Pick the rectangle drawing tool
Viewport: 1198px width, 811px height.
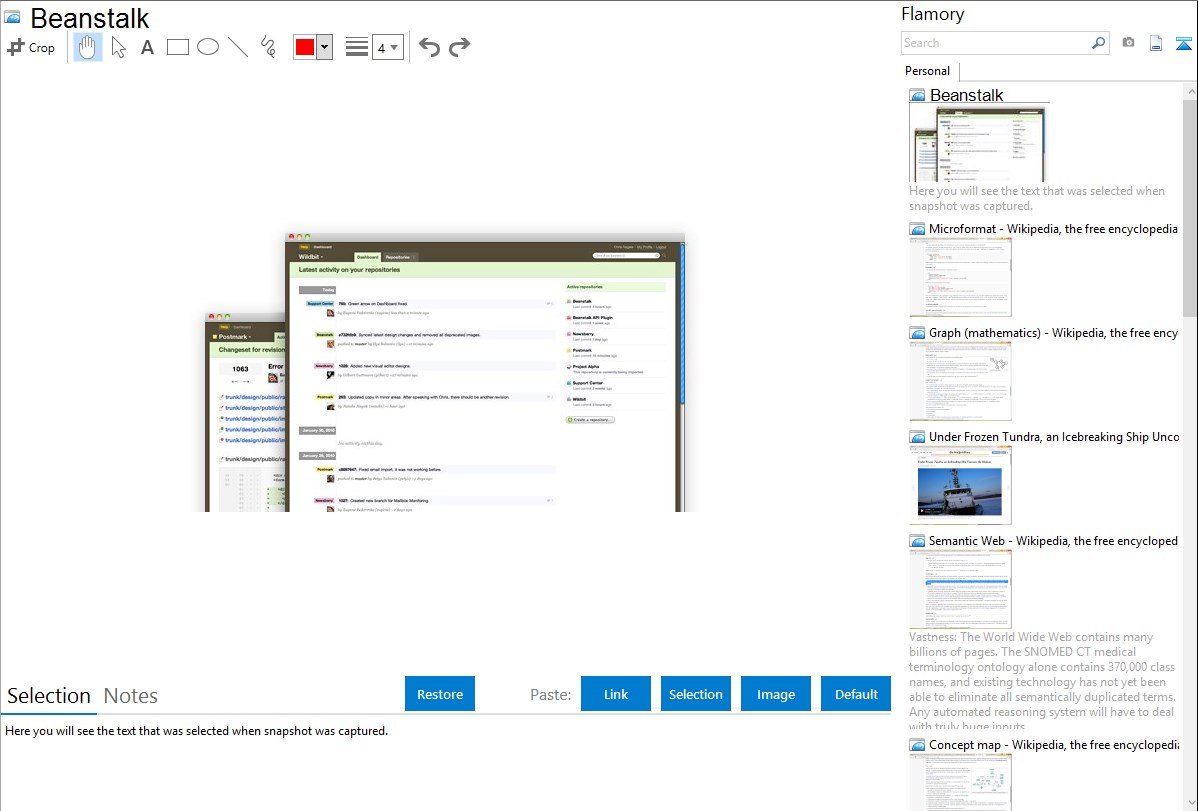coord(178,47)
